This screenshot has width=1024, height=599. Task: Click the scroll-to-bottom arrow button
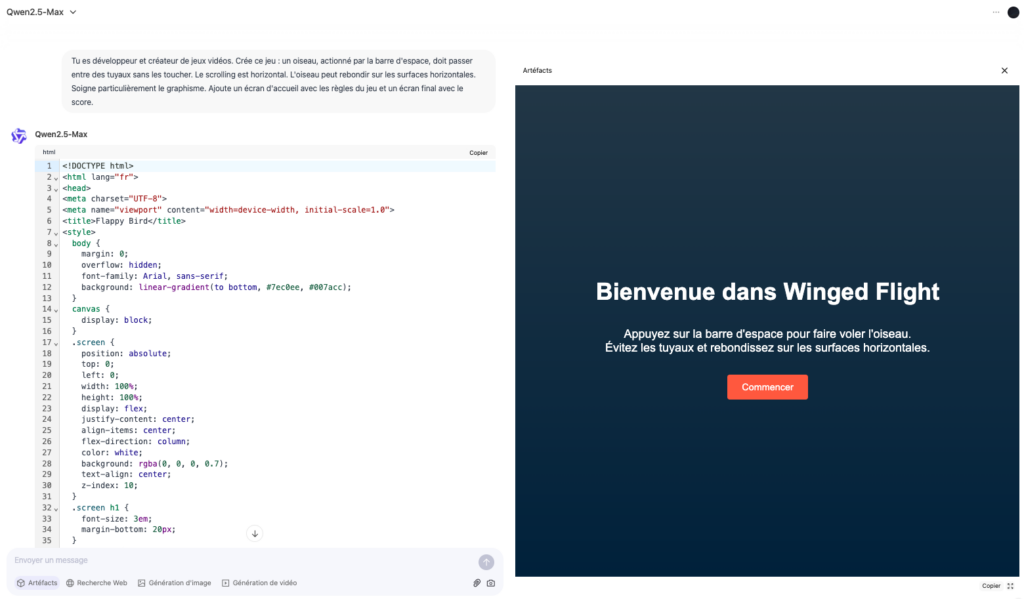pos(255,534)
